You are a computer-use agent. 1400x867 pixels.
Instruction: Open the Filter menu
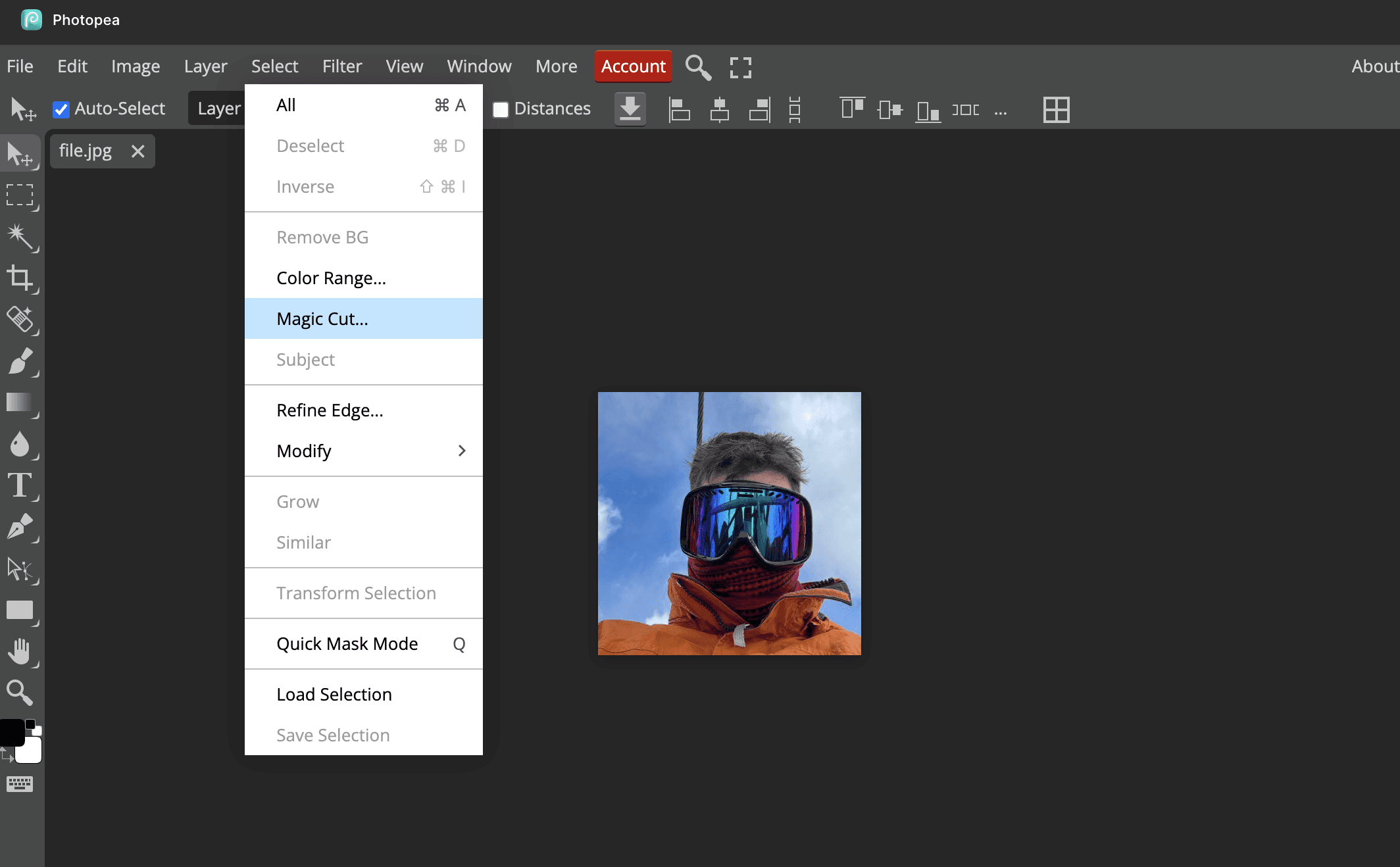click(342, 66)
